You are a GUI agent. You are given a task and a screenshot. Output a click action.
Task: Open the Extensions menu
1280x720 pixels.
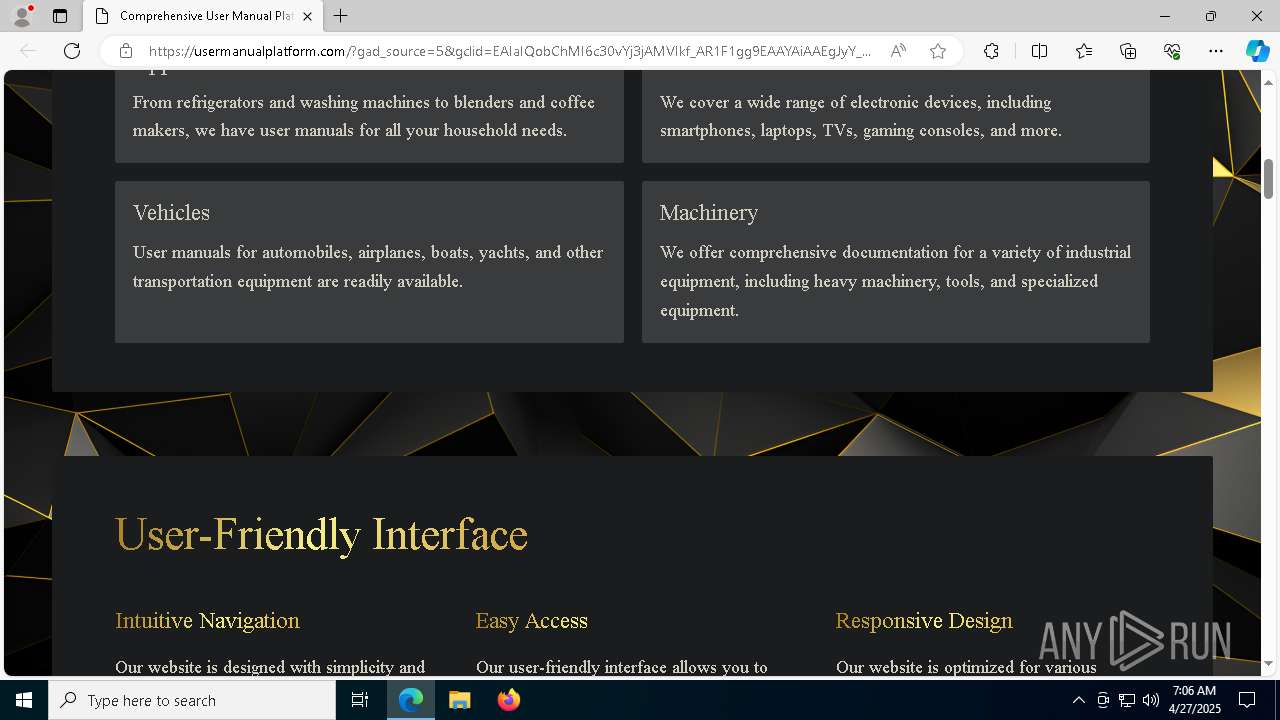point(991,51)
